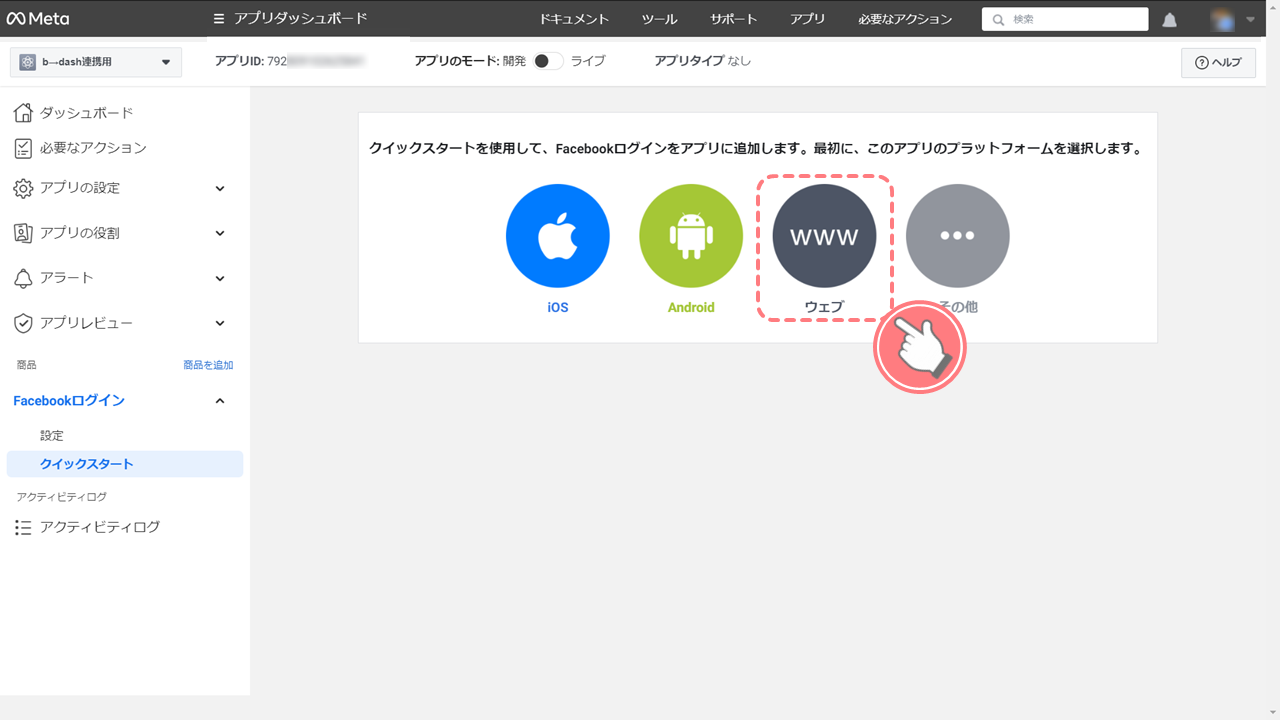Click the アプリの役割 icon

pos(23,233)
